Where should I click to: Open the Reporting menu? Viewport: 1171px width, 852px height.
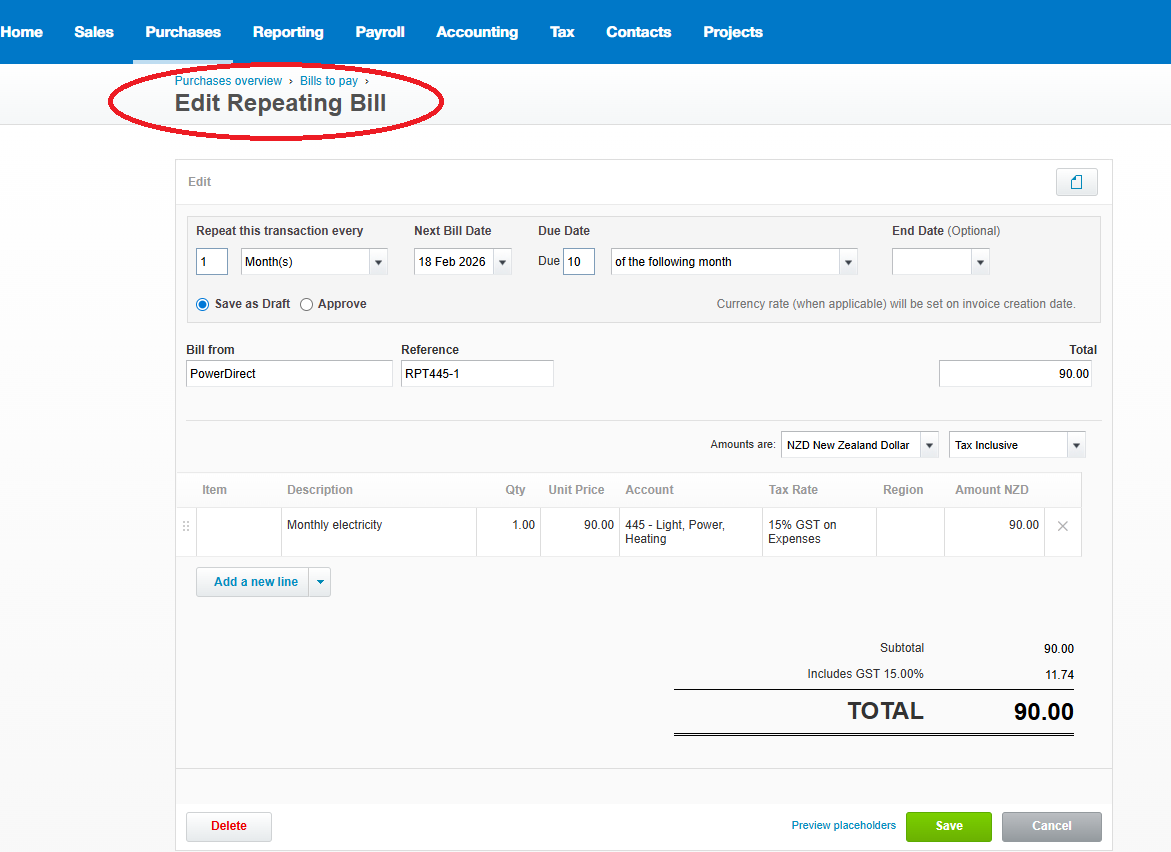[288, 32]
